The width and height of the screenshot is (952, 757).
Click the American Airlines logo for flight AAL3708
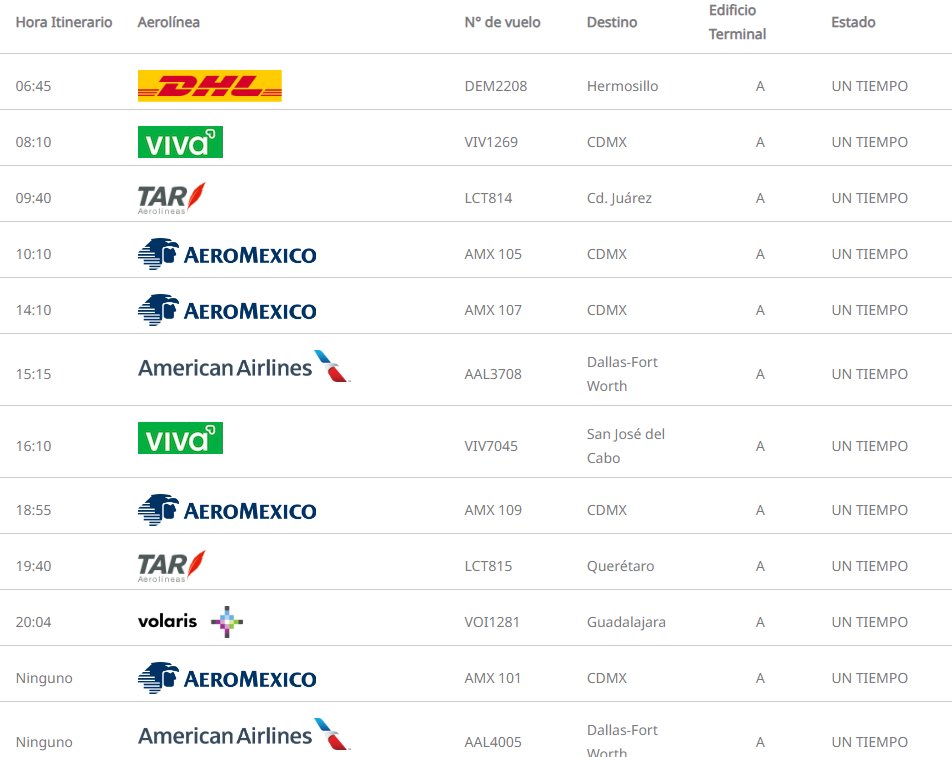pyautogui.click(x=244, y=368)
